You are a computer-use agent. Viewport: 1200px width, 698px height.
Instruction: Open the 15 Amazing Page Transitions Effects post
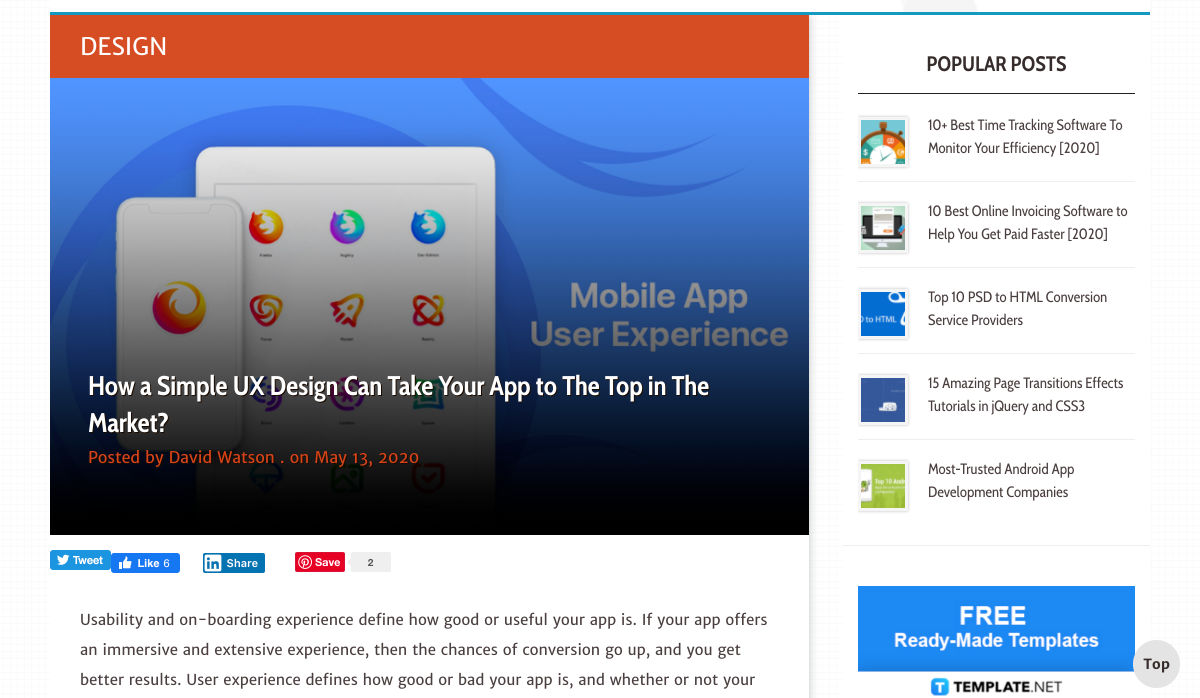(1025, 394)
